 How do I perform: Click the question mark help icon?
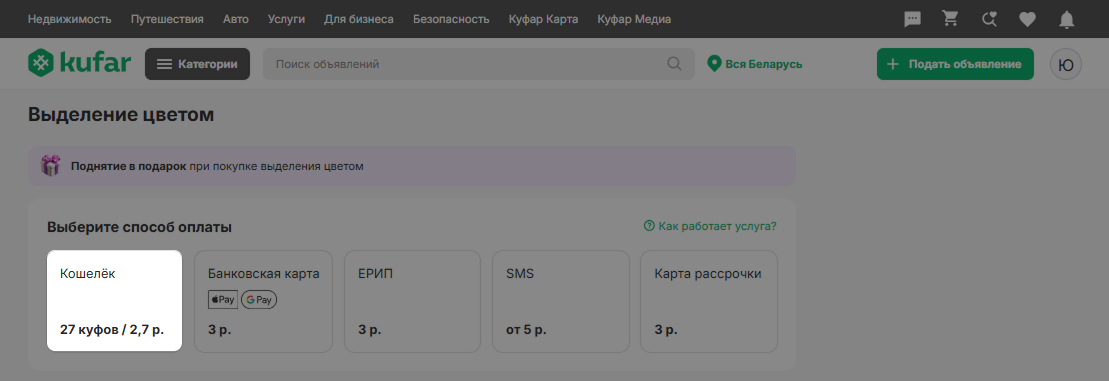pyautogui.click(x=649, y=226)
